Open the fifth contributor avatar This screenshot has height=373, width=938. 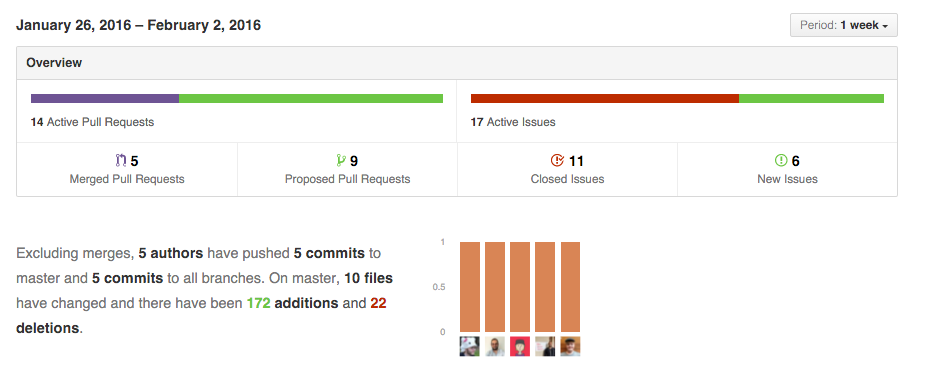tap(570, 347)
